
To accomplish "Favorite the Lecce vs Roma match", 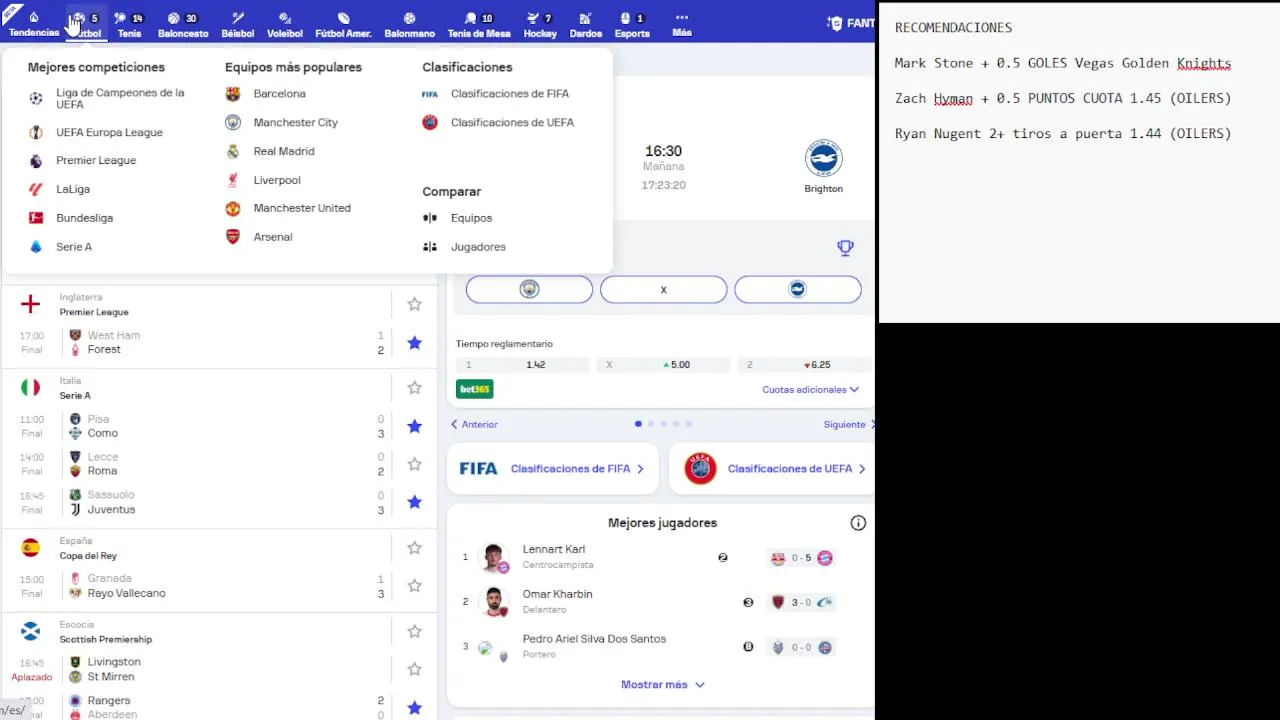I will [x=414, y=464].
